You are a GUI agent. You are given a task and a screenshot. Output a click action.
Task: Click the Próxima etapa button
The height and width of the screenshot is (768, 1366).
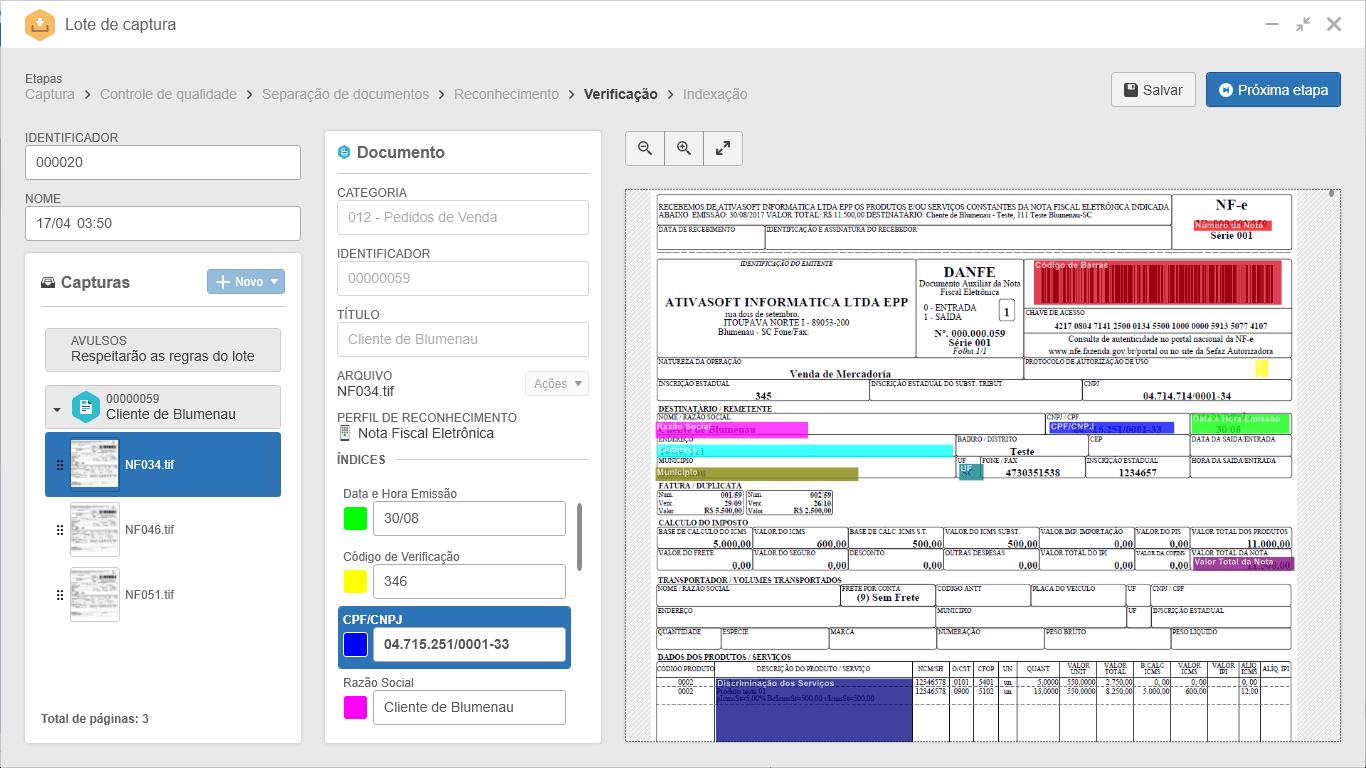(1273, 89)
